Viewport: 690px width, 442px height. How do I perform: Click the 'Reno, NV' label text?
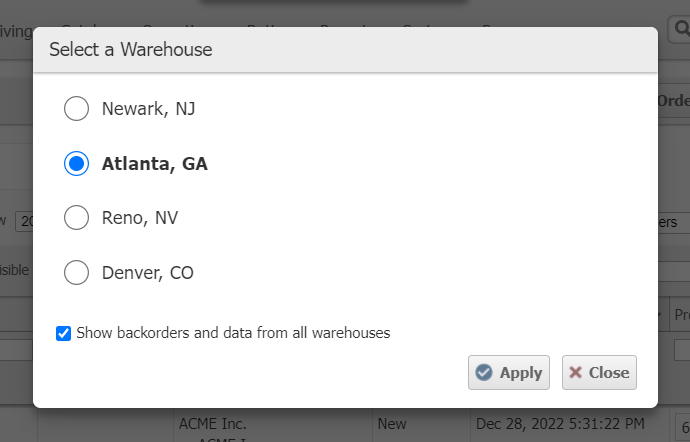click(140, 218)
